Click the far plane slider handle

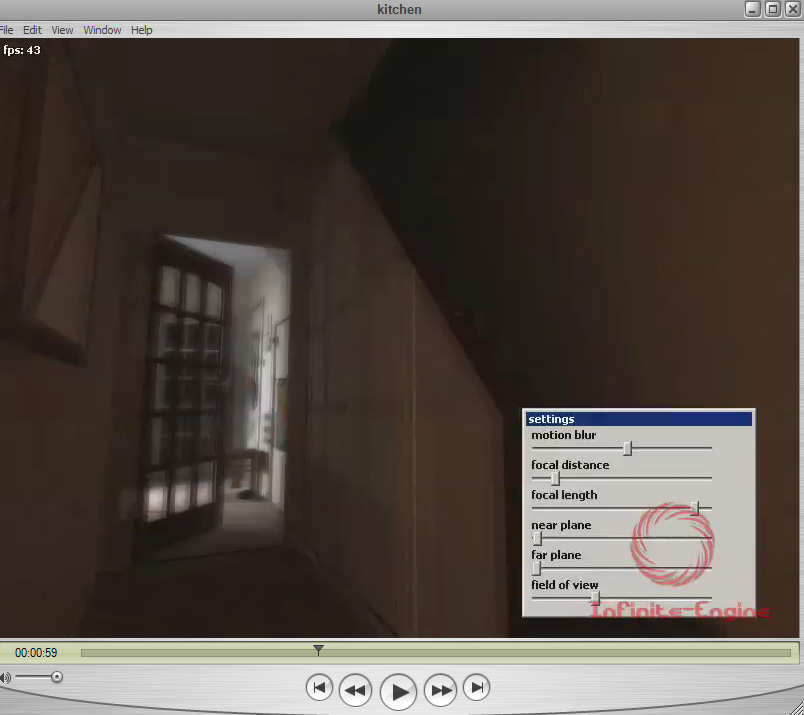pyautogui.click(x=536, y=568)
